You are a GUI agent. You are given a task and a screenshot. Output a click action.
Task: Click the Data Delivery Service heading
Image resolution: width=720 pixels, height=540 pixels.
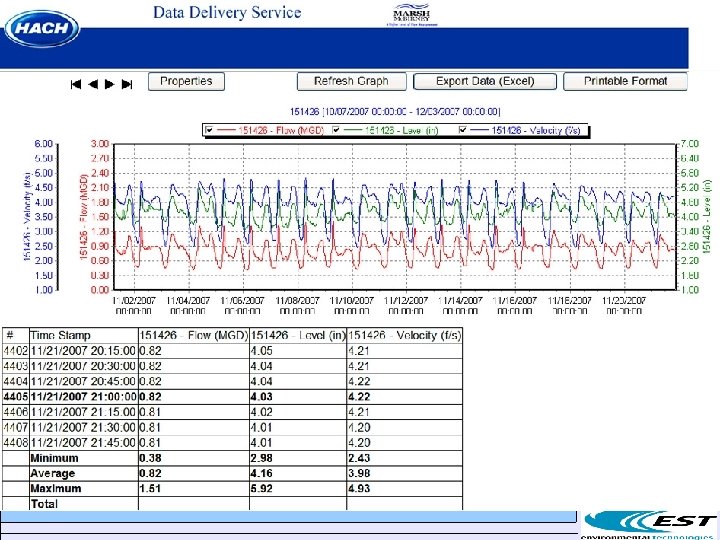click(x=227, y=12)
